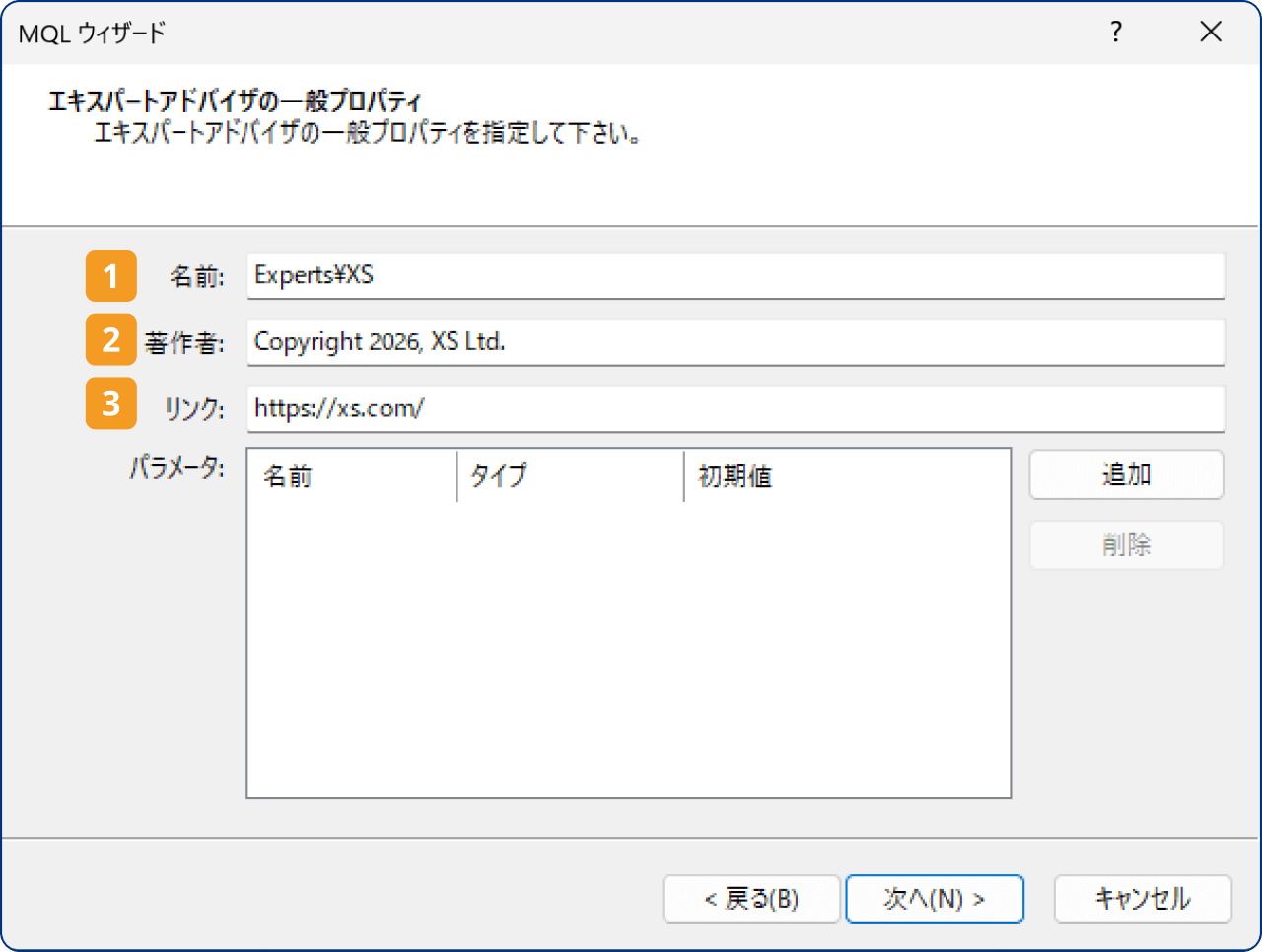Click the 削除 button
1262x952 pixels.
1126,545
